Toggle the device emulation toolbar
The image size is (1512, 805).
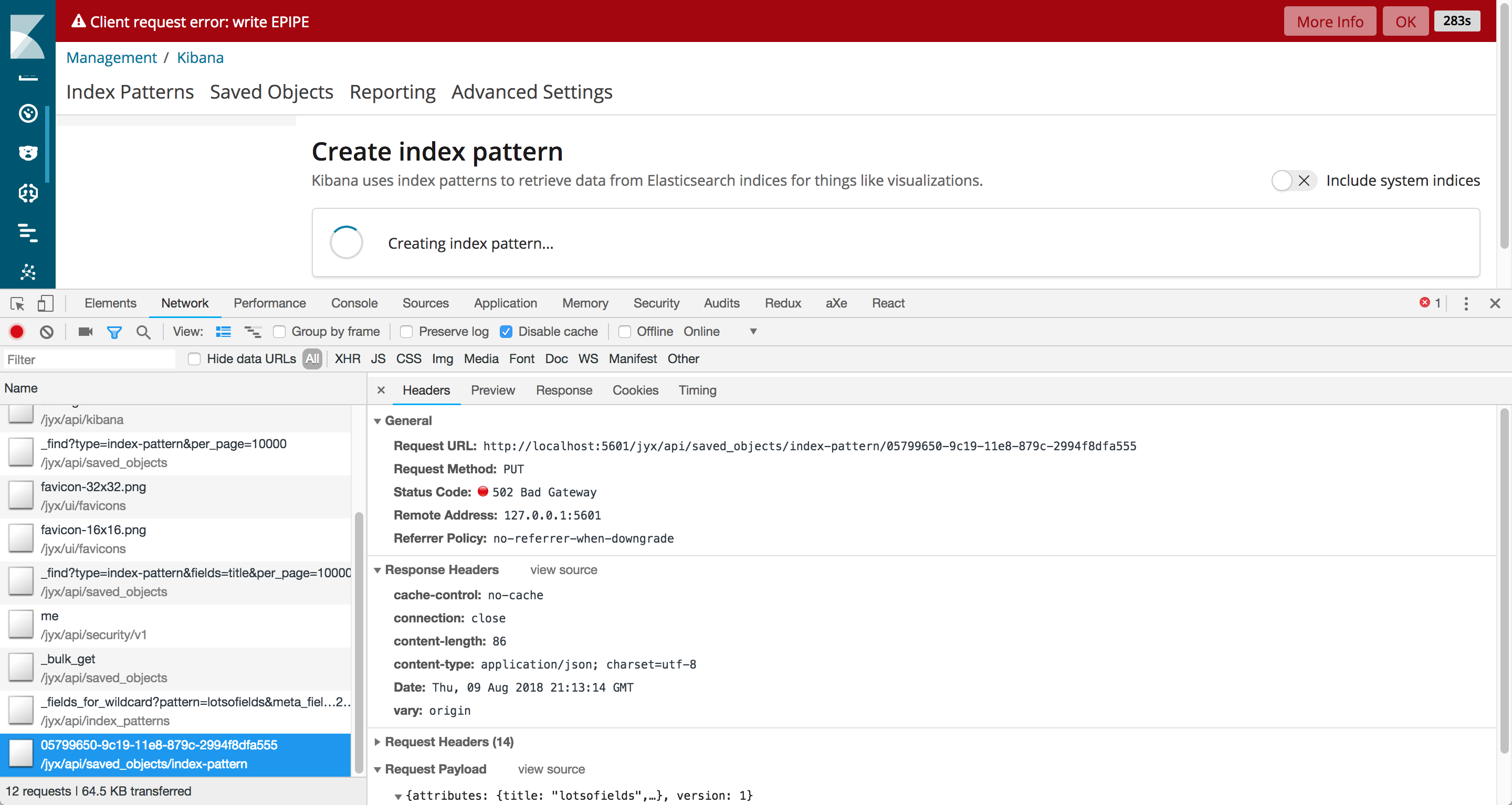(x=46, y=303)
